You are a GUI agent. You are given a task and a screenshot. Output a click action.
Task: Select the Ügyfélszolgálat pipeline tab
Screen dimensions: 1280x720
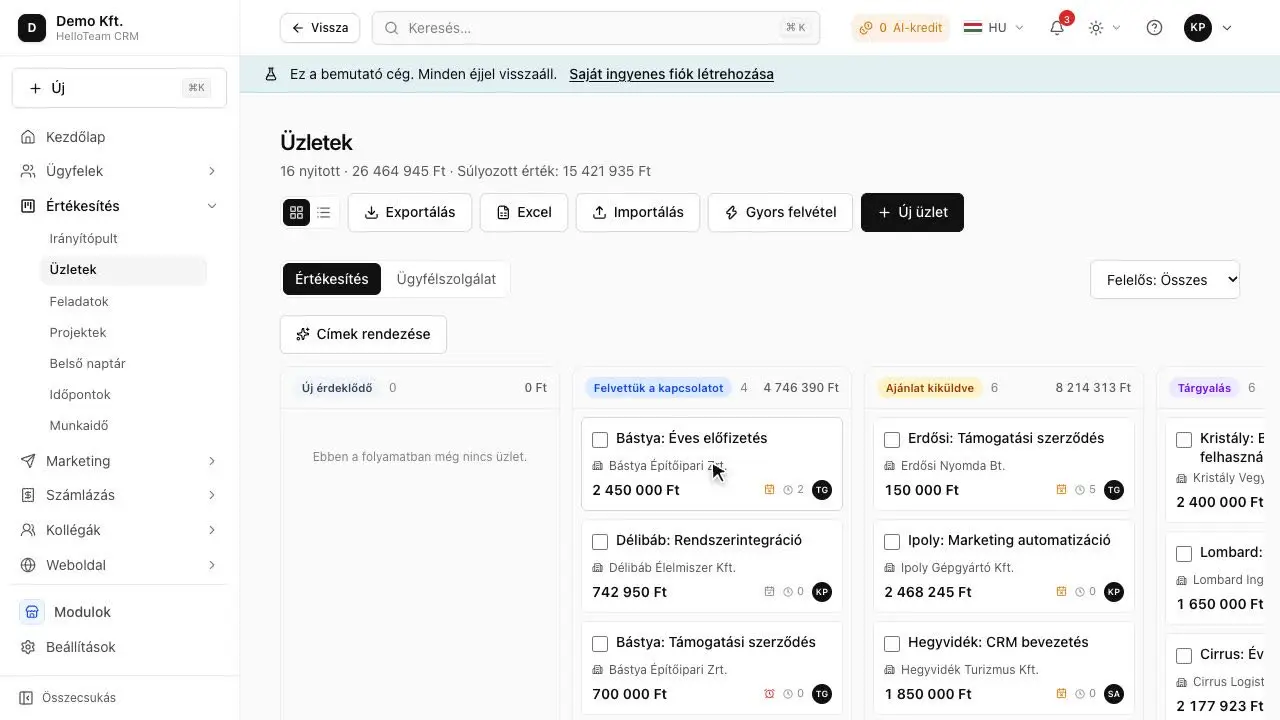click(446, 279)
